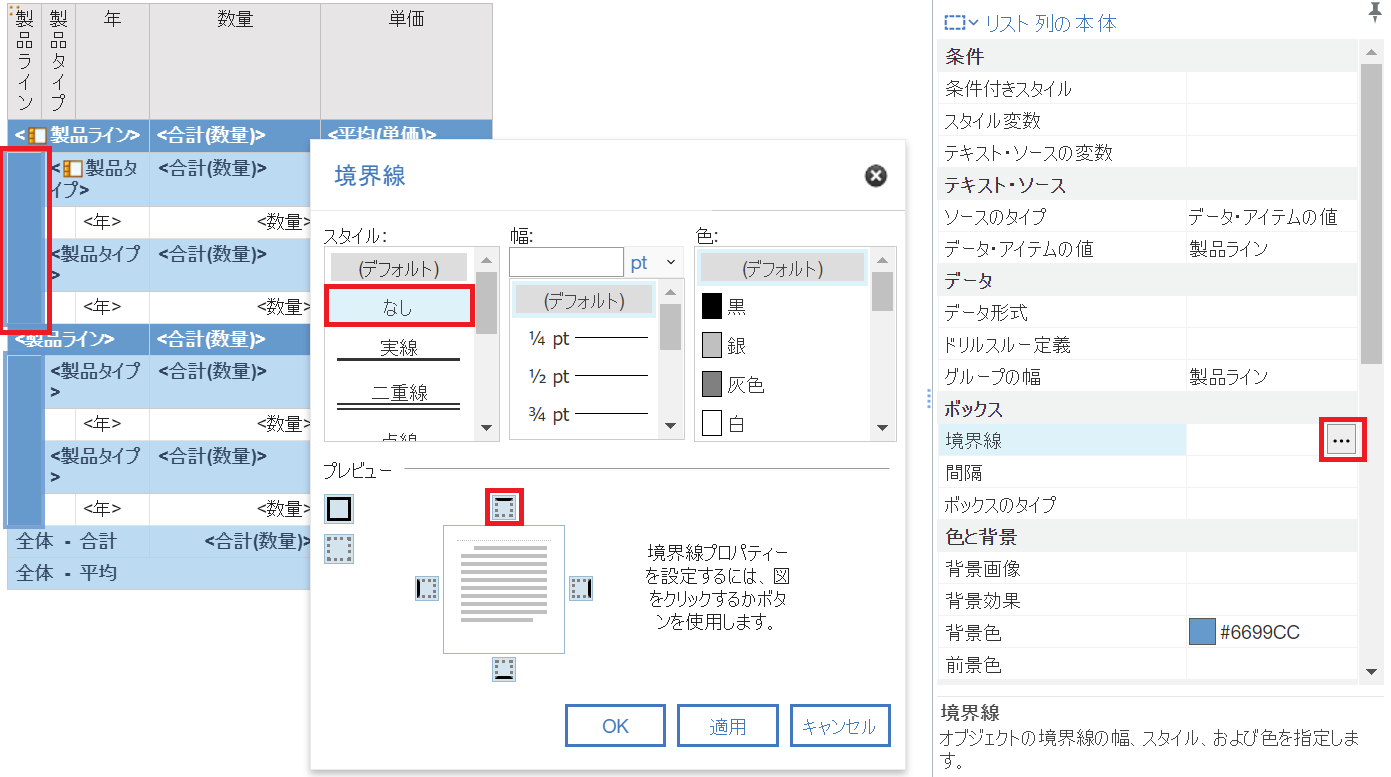Pick the 白 color swatch

pos(712,424)
